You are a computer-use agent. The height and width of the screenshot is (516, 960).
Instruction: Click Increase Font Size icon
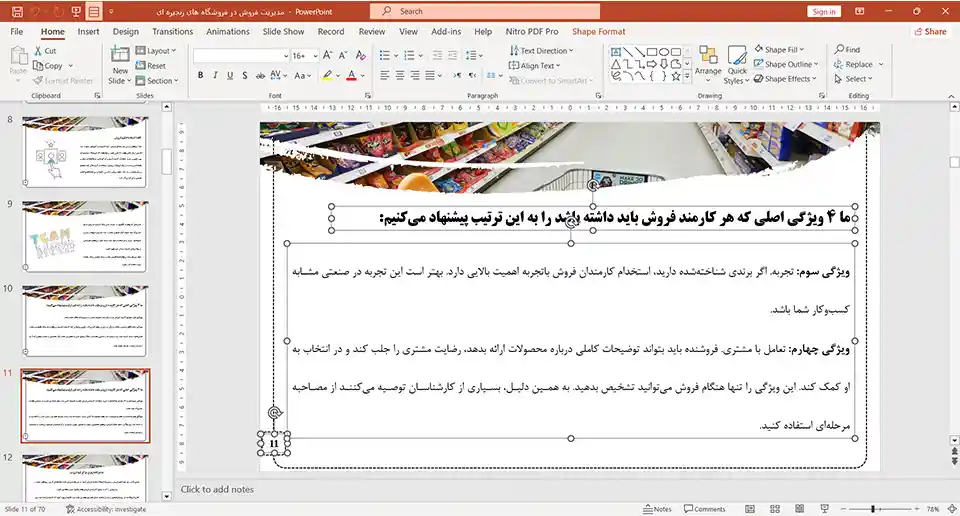[328, 55]
